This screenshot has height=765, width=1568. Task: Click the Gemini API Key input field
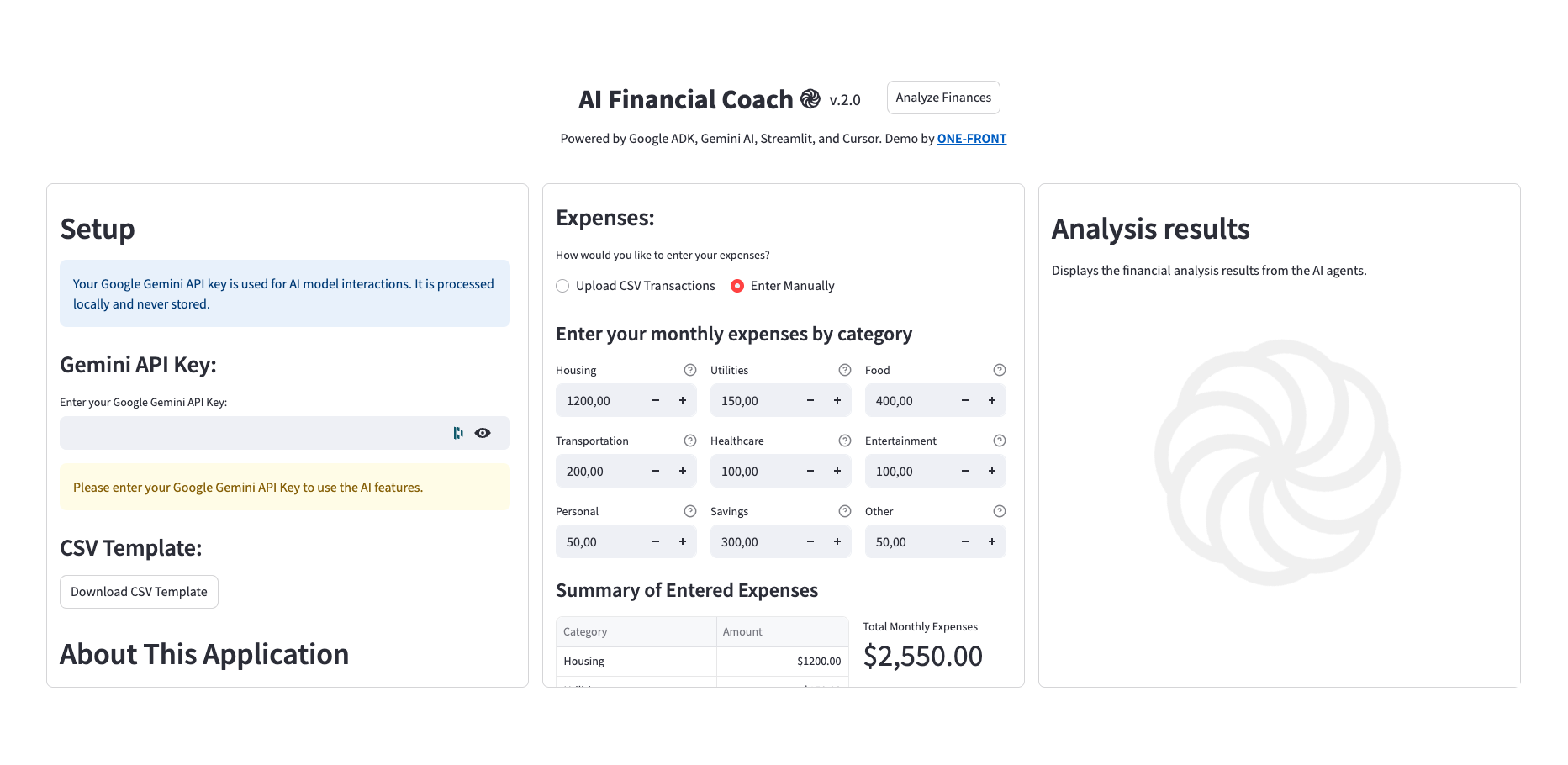[252, 433]
